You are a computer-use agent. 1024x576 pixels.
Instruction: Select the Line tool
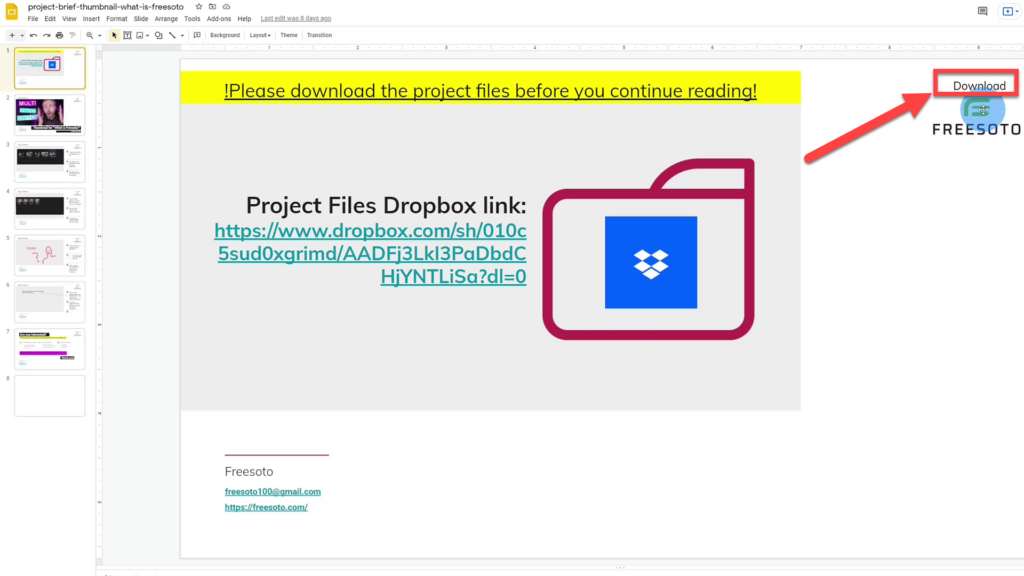pyautogui.click(x=172, y=35)
